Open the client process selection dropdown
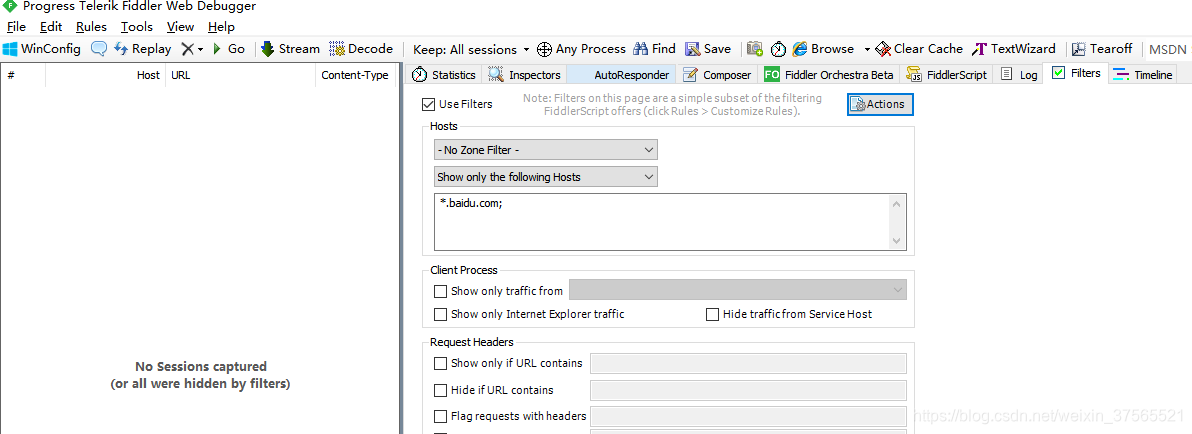The height and width of the screenshot is (434, 1192). click(x=737, y=290)
